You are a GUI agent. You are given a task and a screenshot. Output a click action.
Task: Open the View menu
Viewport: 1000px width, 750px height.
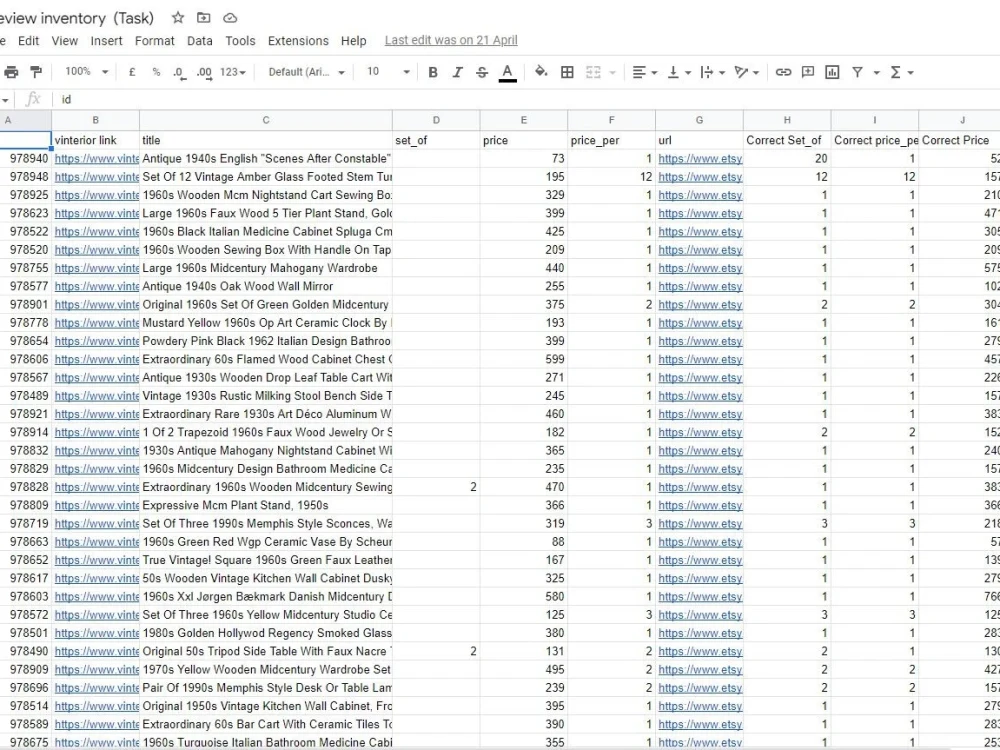coord(64,41)
